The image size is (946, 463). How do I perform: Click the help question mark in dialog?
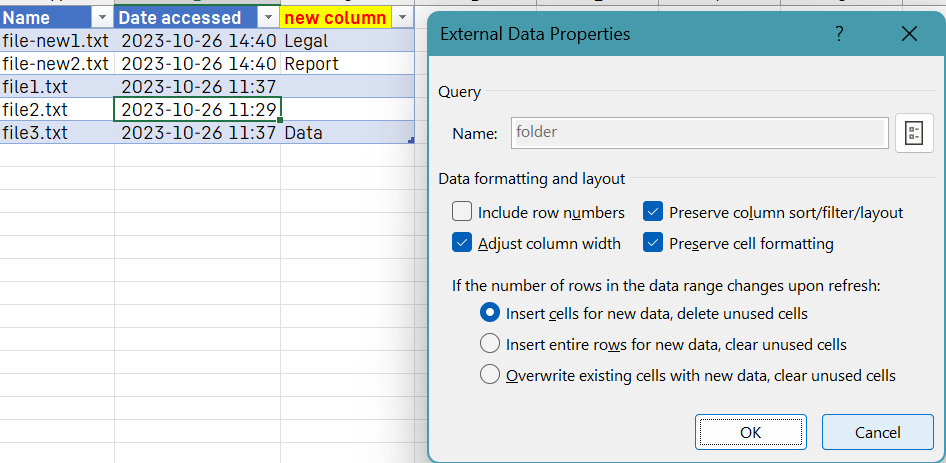click(x=839, y=34)
